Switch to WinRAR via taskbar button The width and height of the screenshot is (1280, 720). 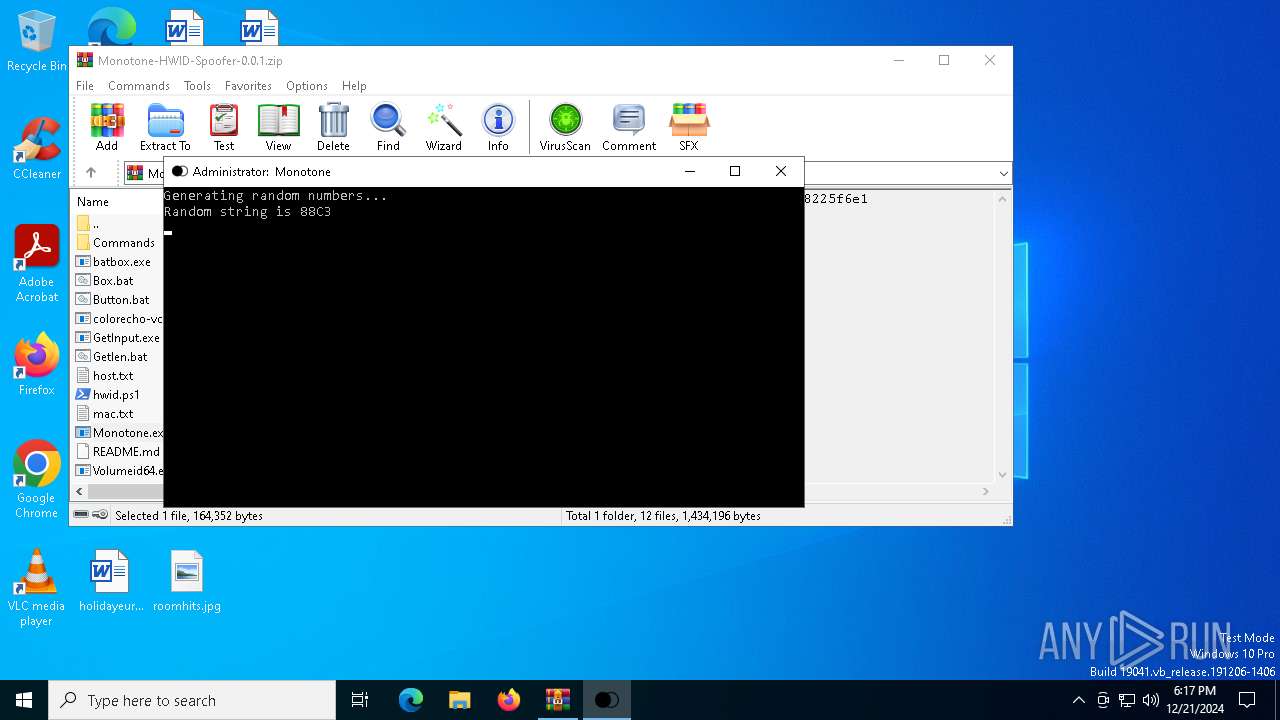click(x=558, y=700)
